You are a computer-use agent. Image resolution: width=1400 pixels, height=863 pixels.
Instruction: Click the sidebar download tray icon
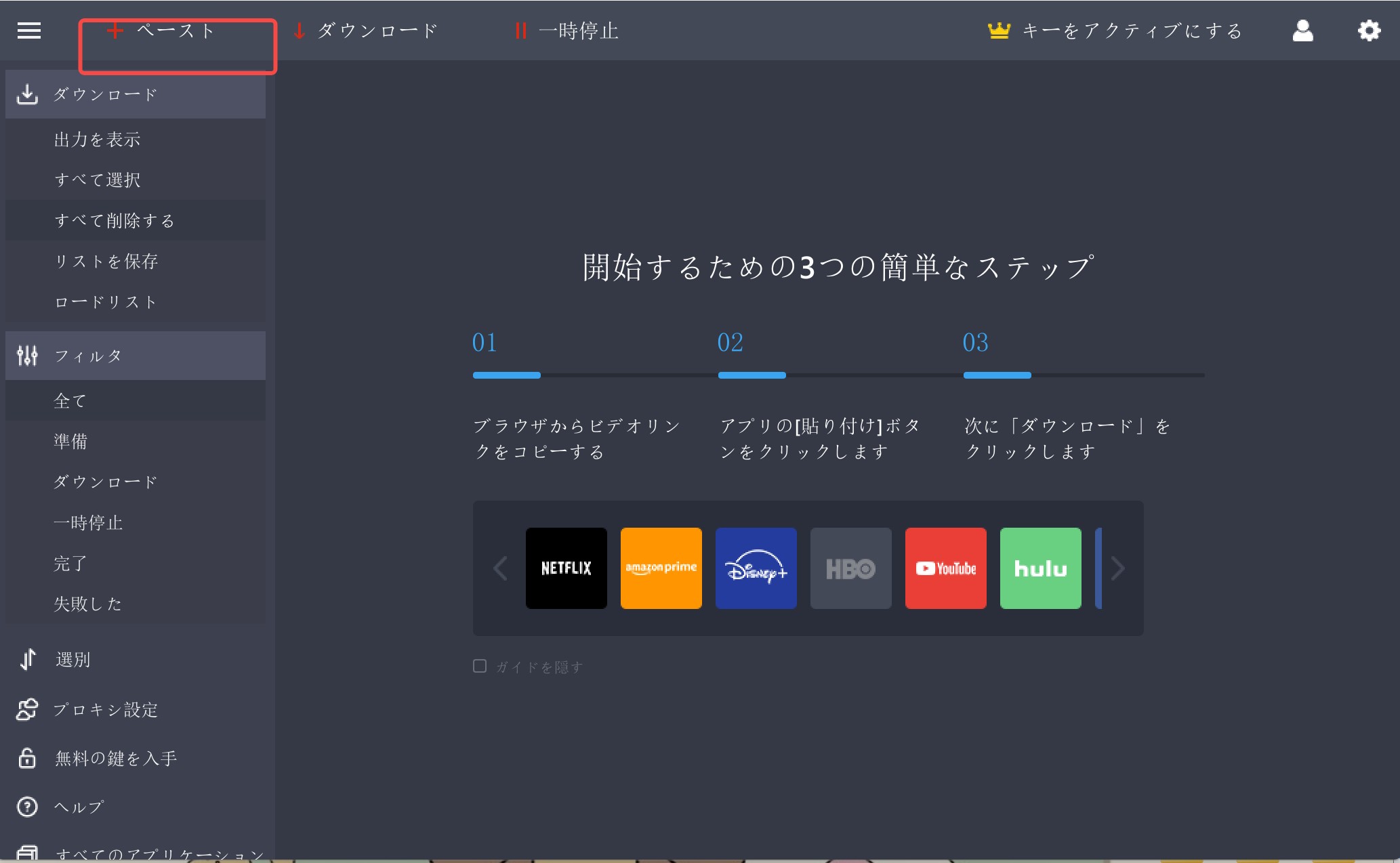click(27, 94)
